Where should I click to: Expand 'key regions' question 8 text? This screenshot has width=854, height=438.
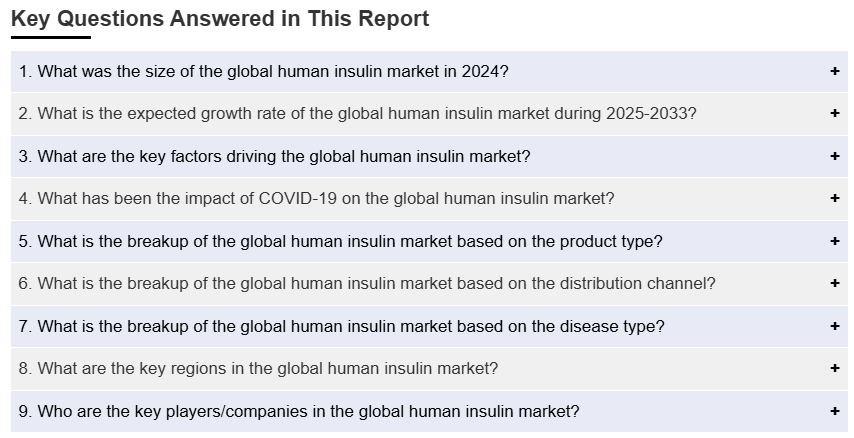pos(258,369)
